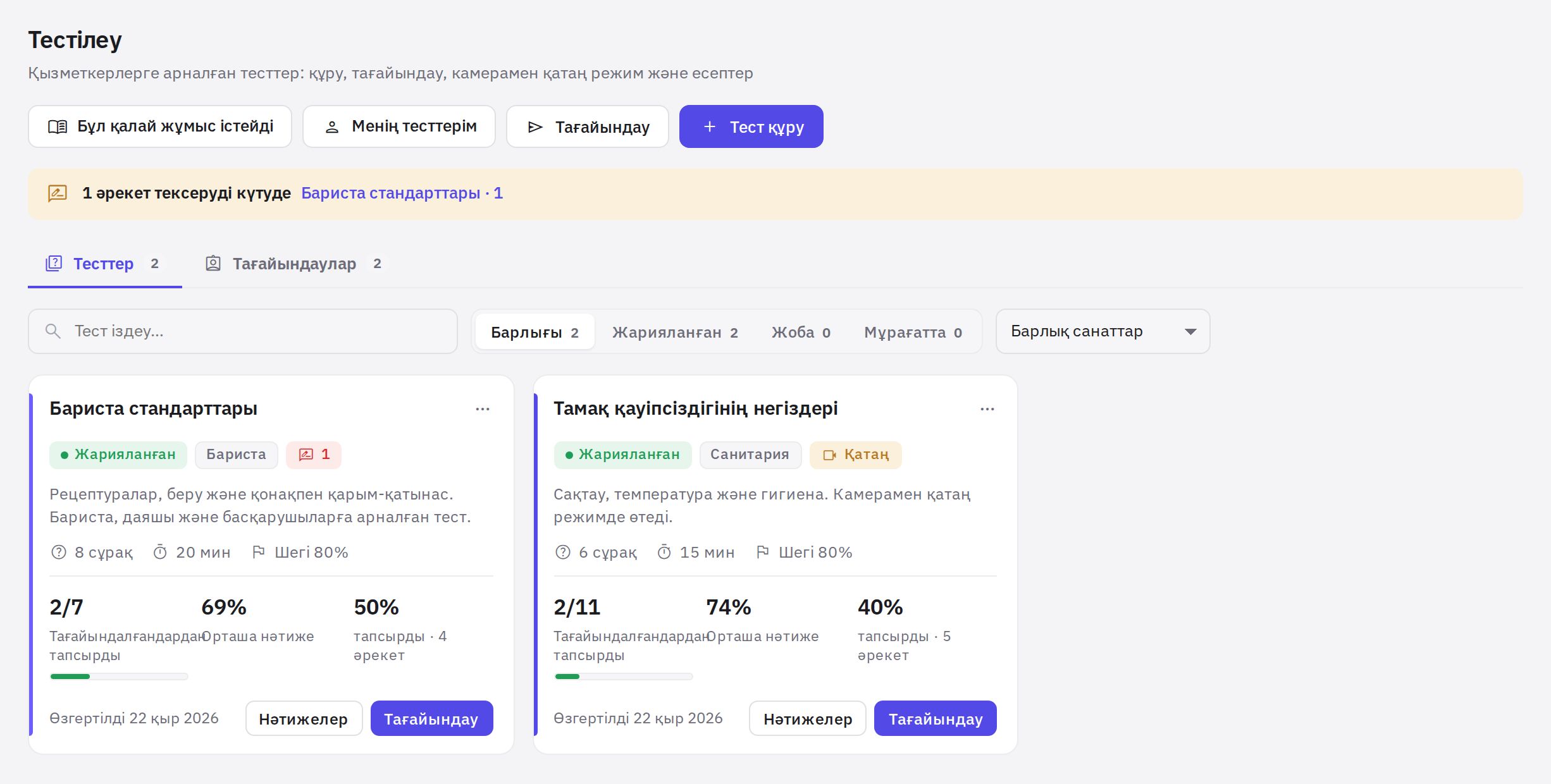The height and width of the screenshot is (784, 1551).
Task: Open the three-dot menu on 'Тамақ қауіпсіздігінің негіздері' card
Action: [x=987, y=409]
